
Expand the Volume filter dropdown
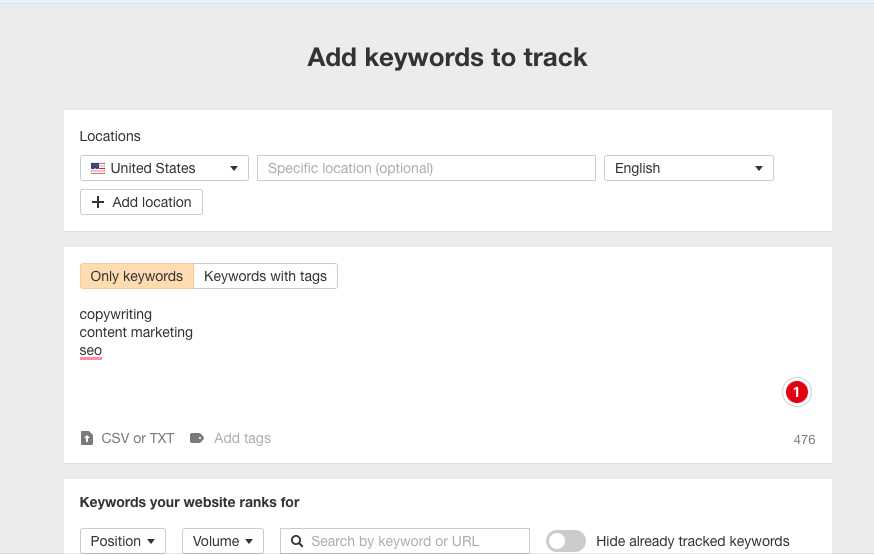(x=222, y=541)
